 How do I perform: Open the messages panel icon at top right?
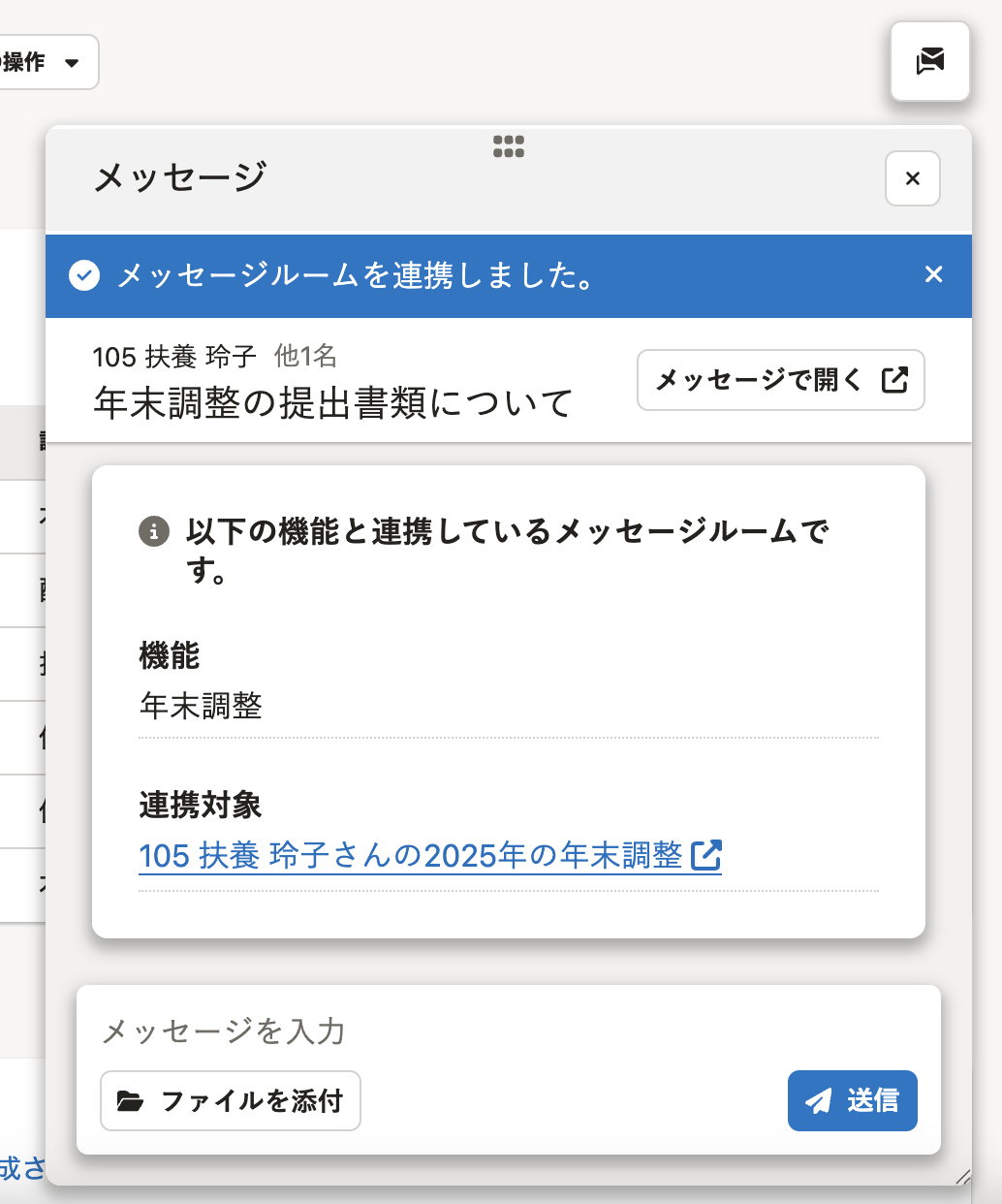[929, 61]
